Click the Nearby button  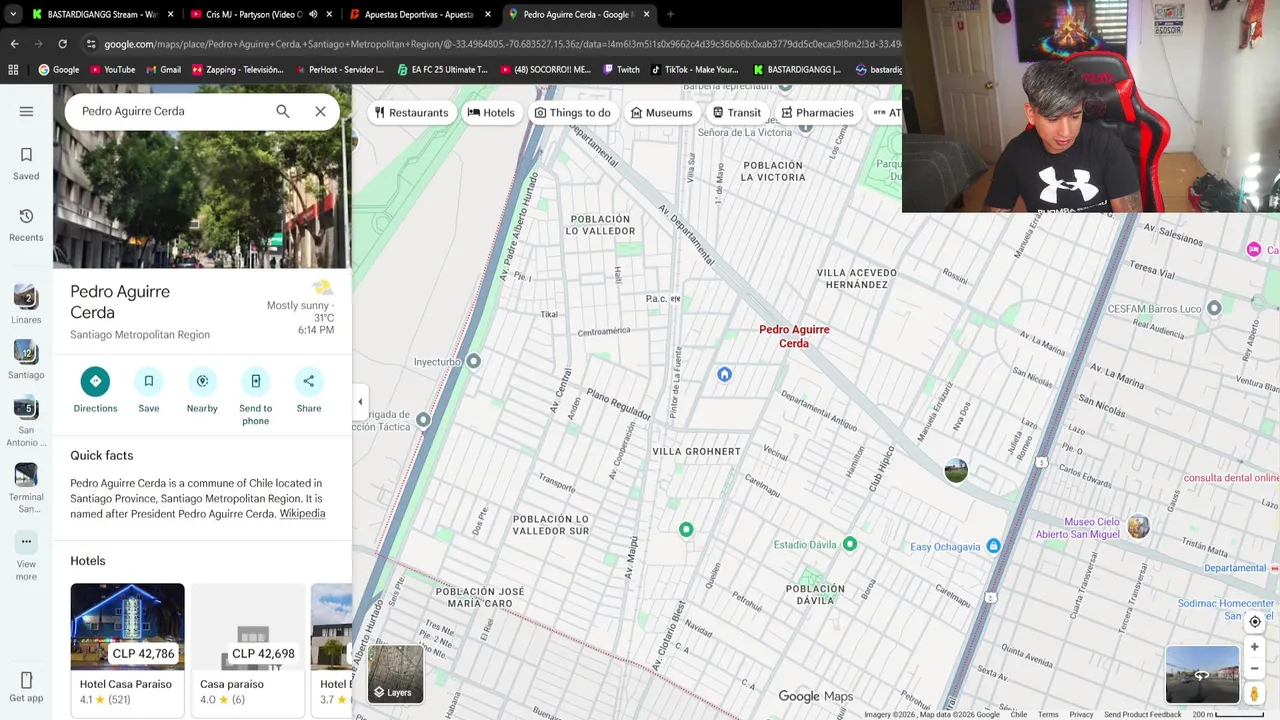(202, 390)
